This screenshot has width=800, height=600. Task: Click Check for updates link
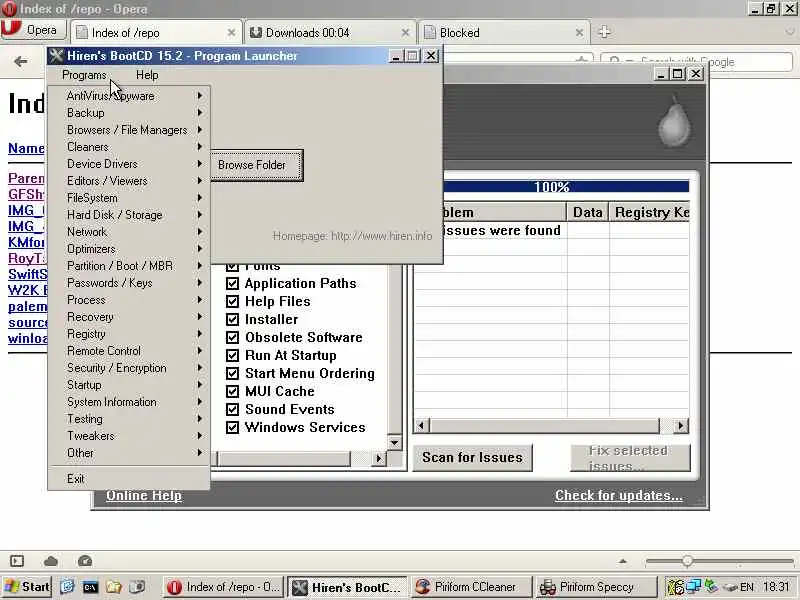(619, 495)
